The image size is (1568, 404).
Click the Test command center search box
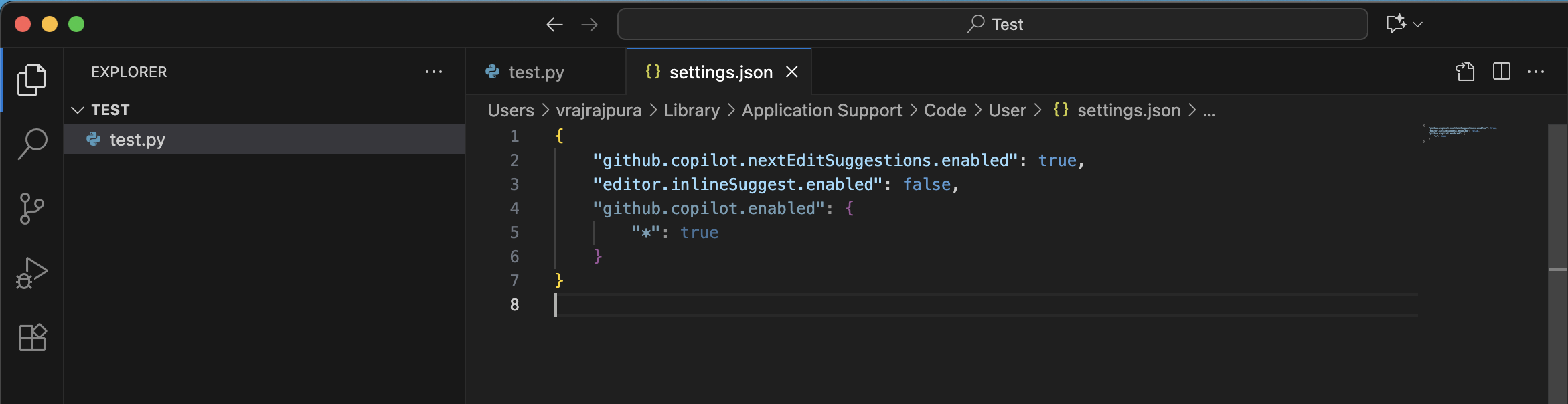(992, 24)
